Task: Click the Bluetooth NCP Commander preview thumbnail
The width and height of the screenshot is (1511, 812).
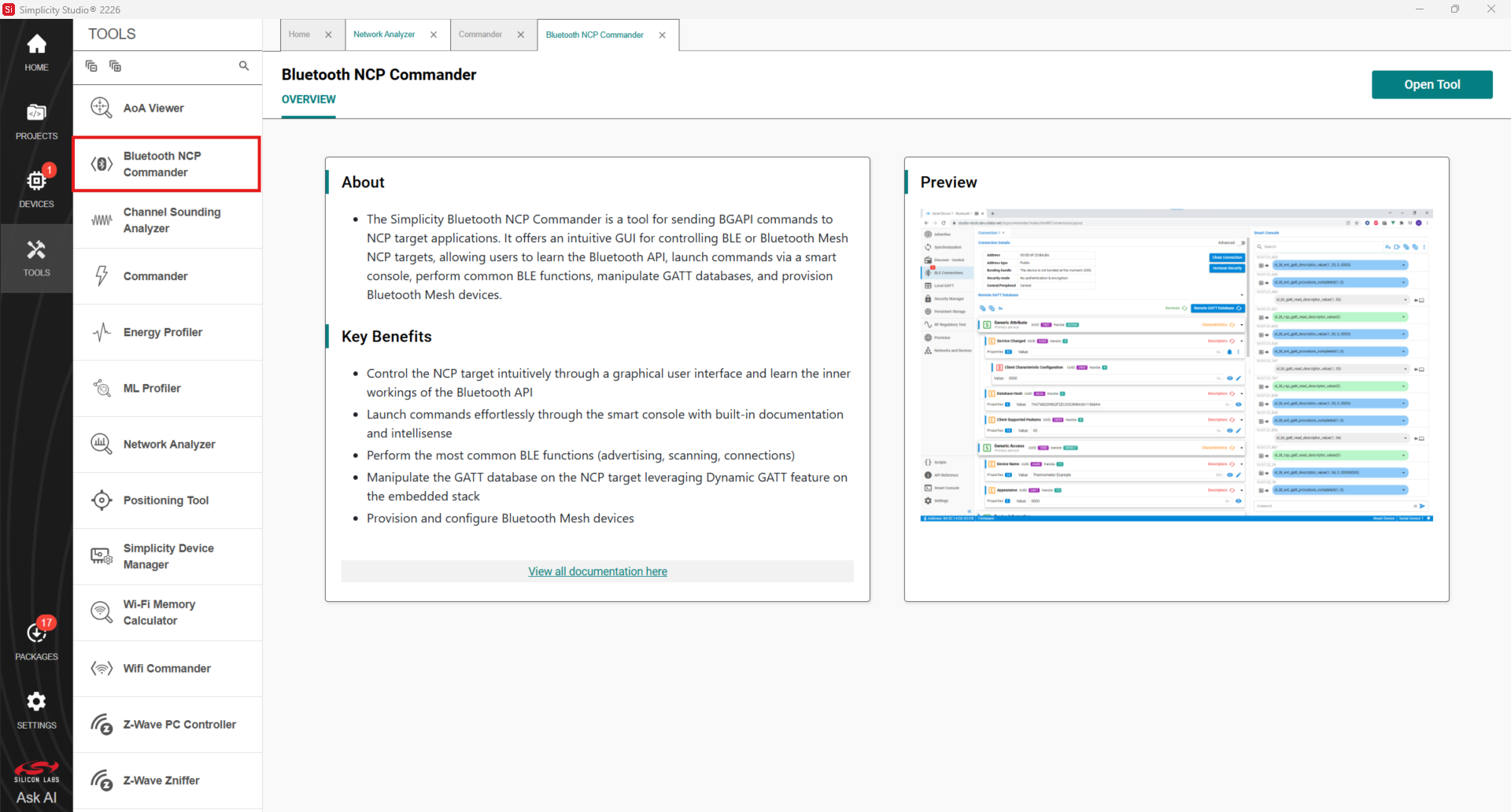Action: click(1177, 365)
